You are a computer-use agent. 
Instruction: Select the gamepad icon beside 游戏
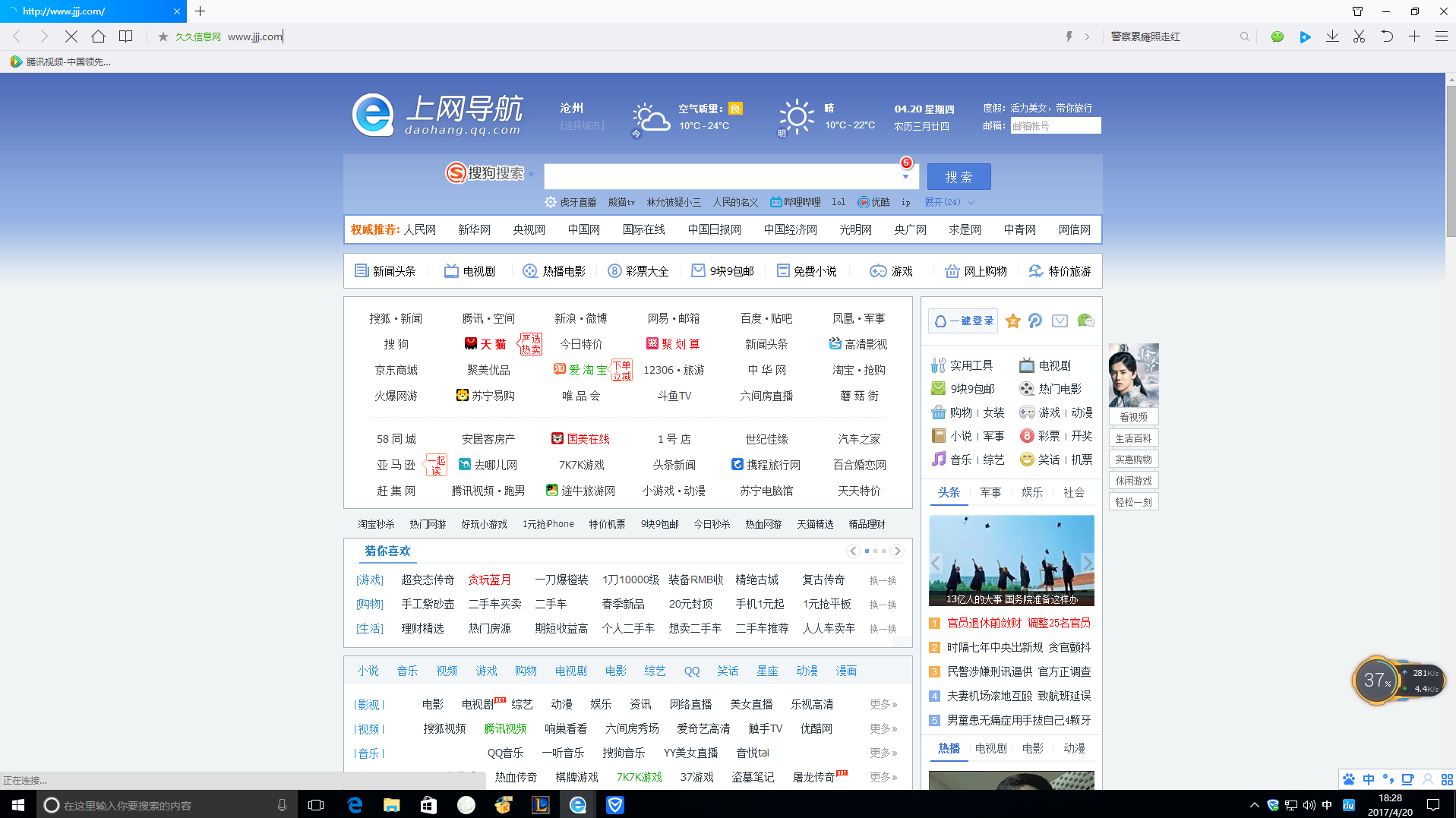(1025, 412)
